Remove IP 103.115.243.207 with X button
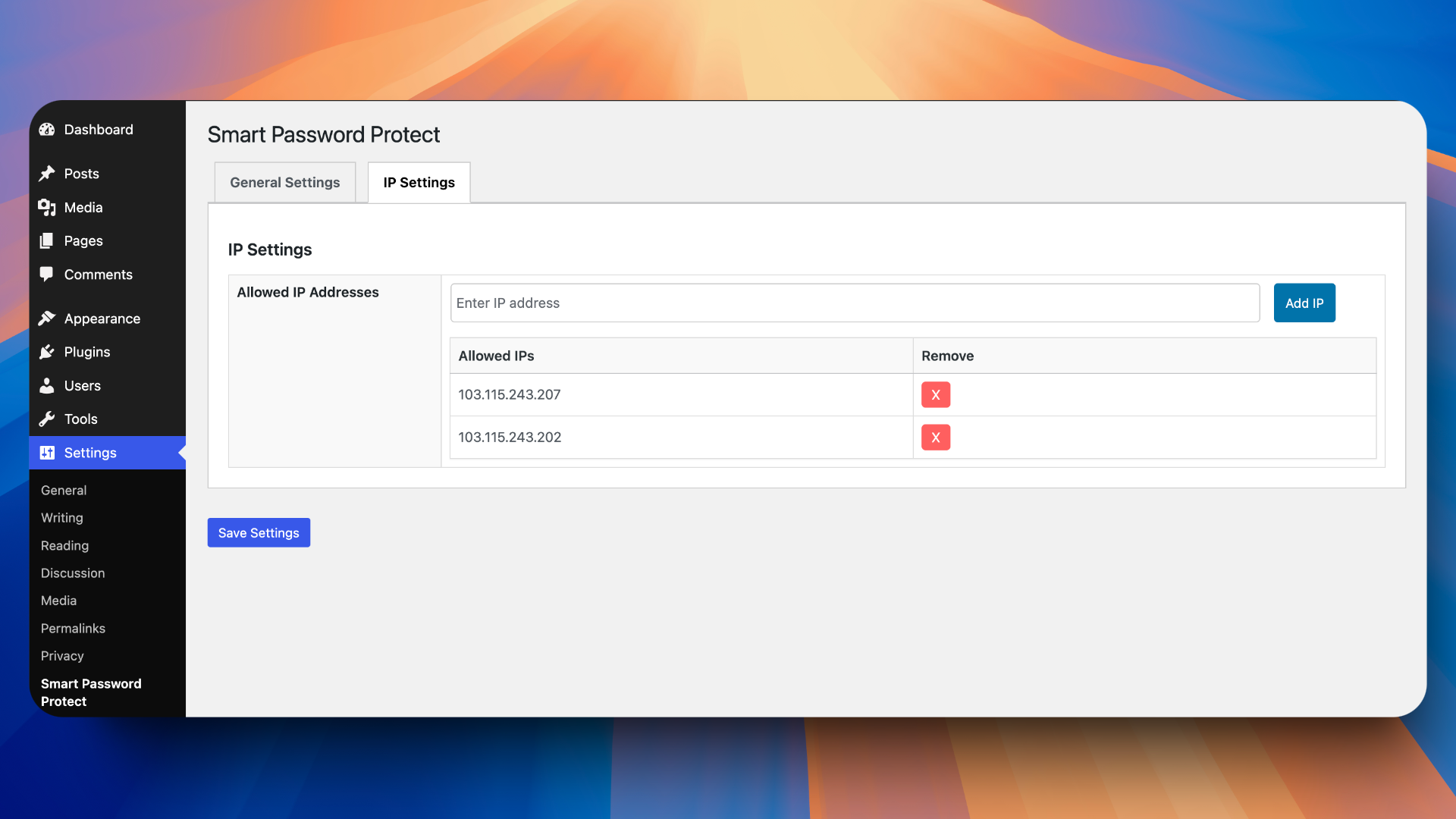 pos(936,394)
